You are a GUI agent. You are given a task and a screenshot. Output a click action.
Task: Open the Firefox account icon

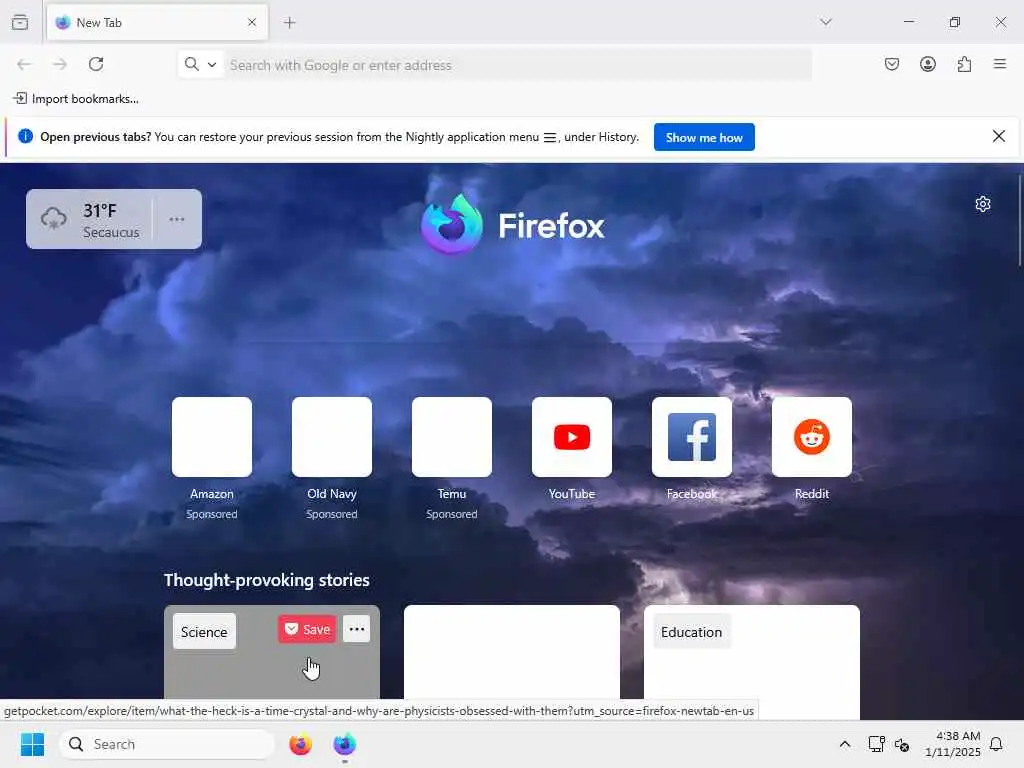[928, 64]
